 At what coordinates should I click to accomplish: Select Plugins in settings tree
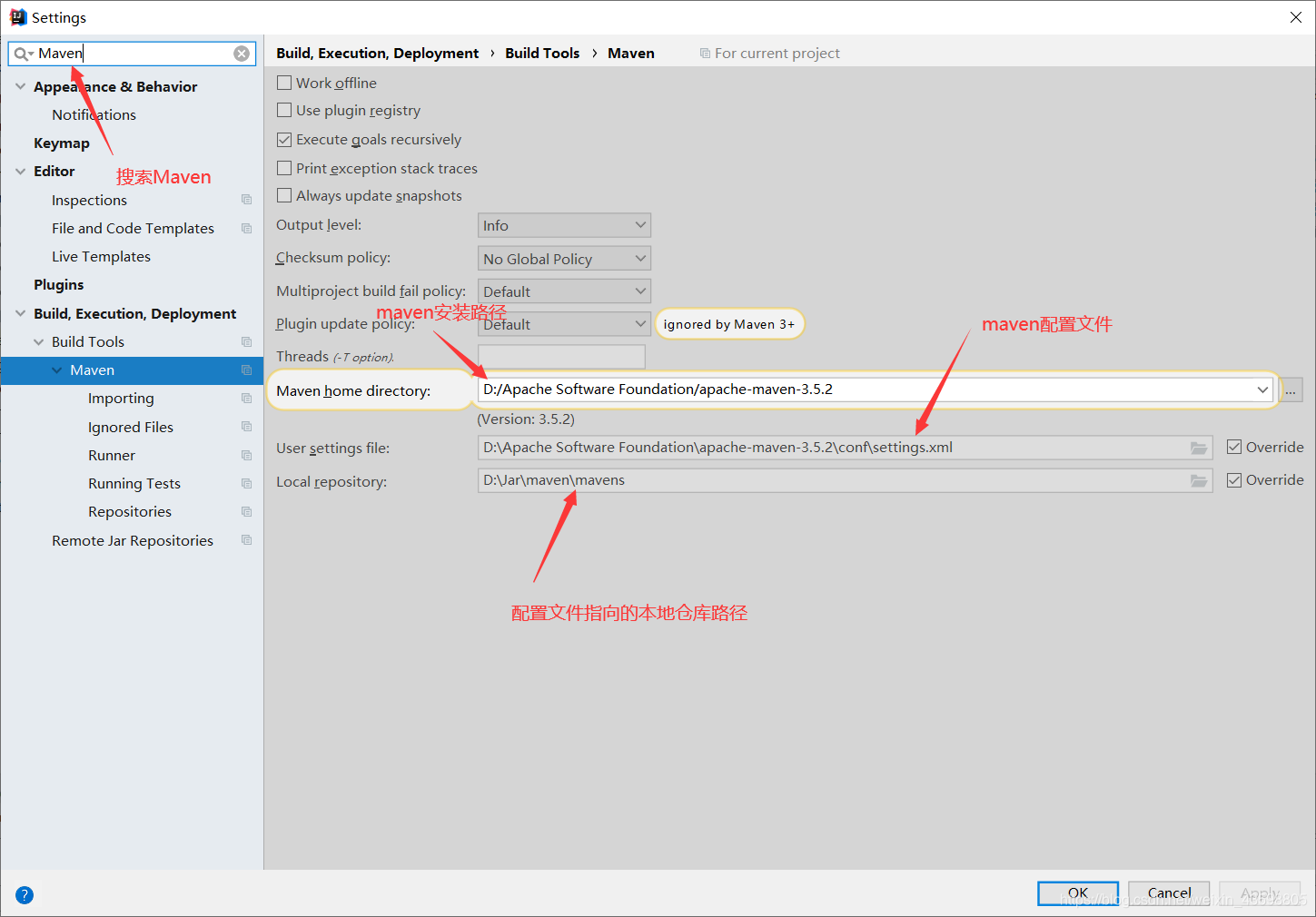coord(59,284)
